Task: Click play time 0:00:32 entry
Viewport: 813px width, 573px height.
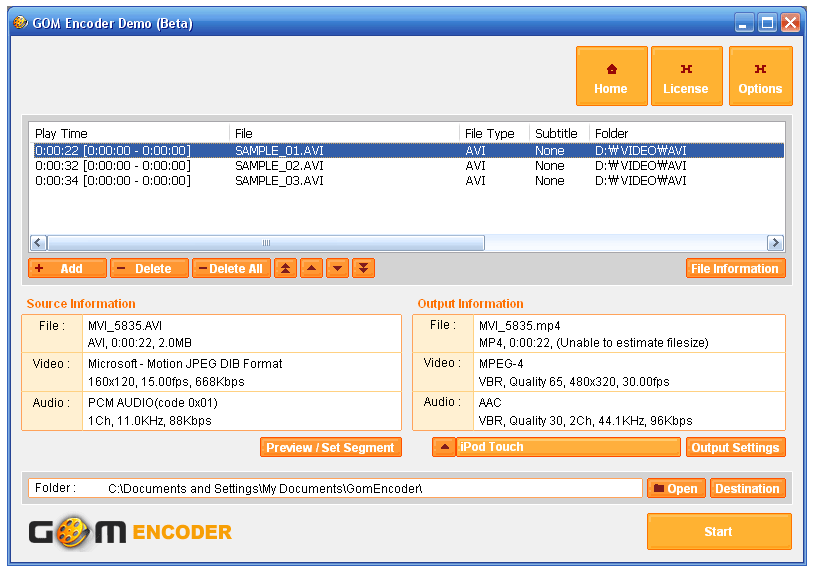Action: [x=113, y=165]
